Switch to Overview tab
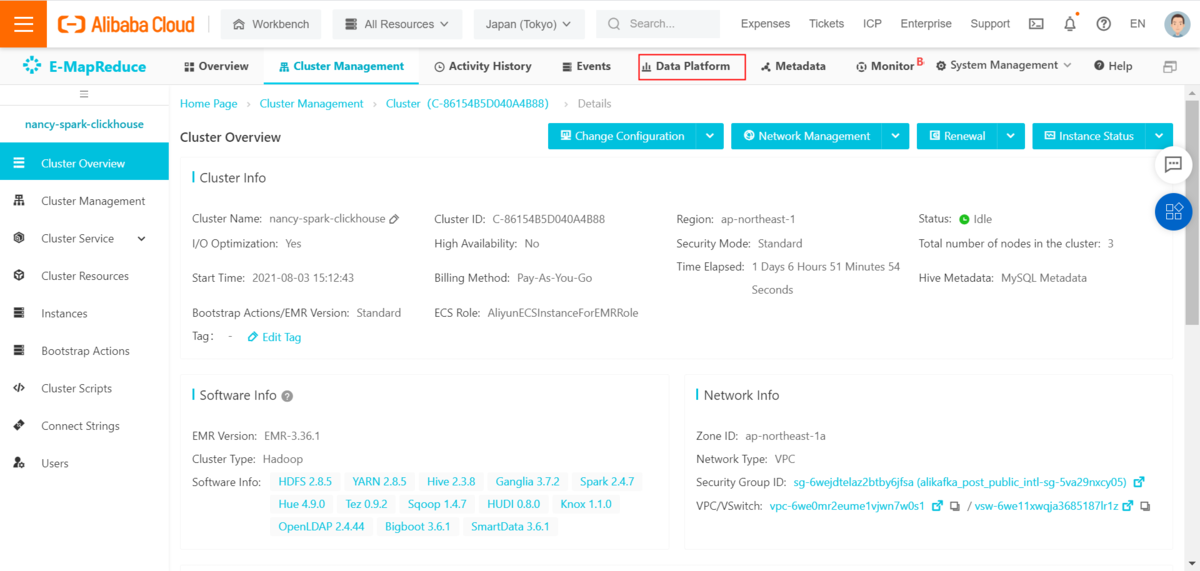1200x571 pixels. coord(216,67)
